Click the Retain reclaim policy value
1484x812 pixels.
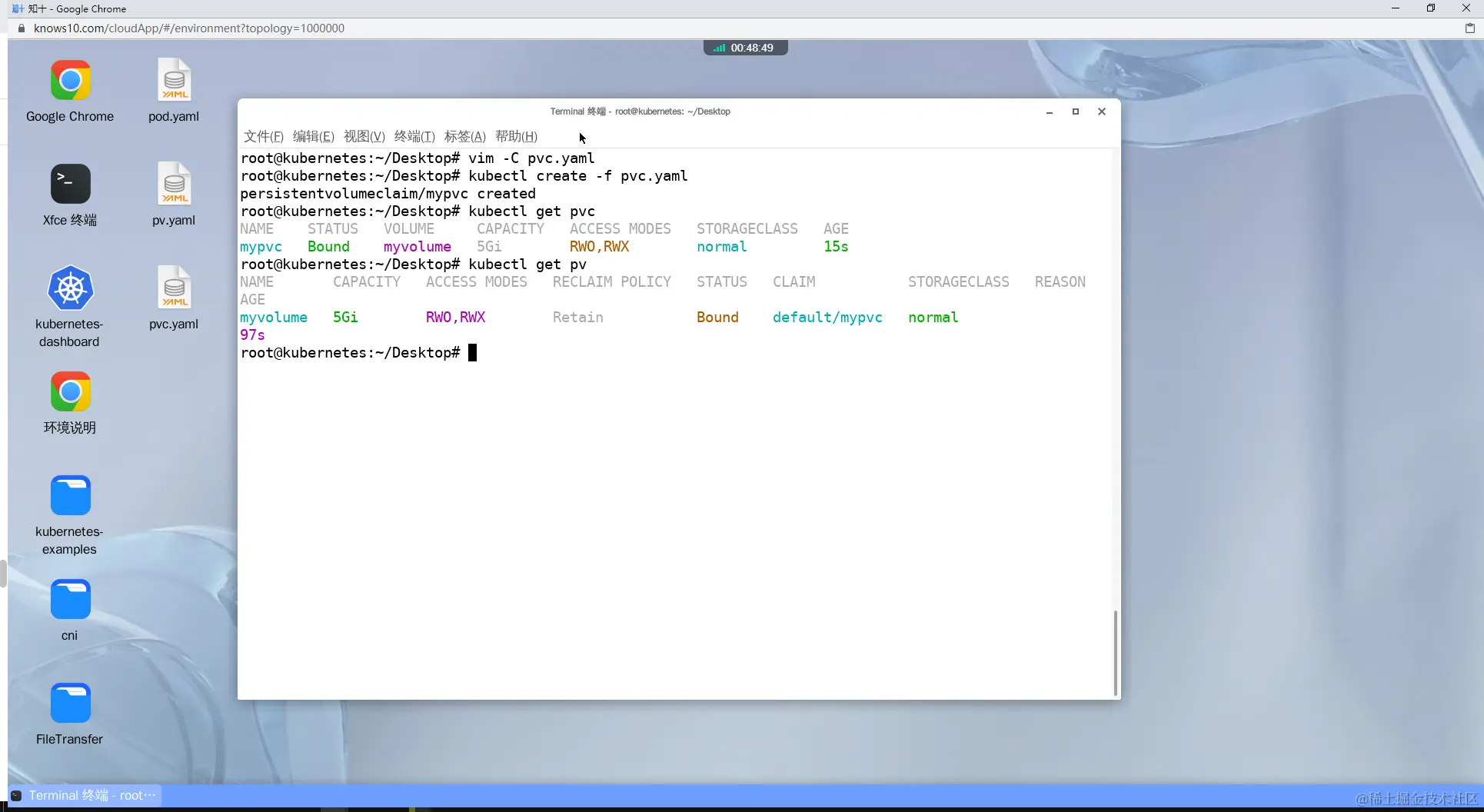point(578,318)
